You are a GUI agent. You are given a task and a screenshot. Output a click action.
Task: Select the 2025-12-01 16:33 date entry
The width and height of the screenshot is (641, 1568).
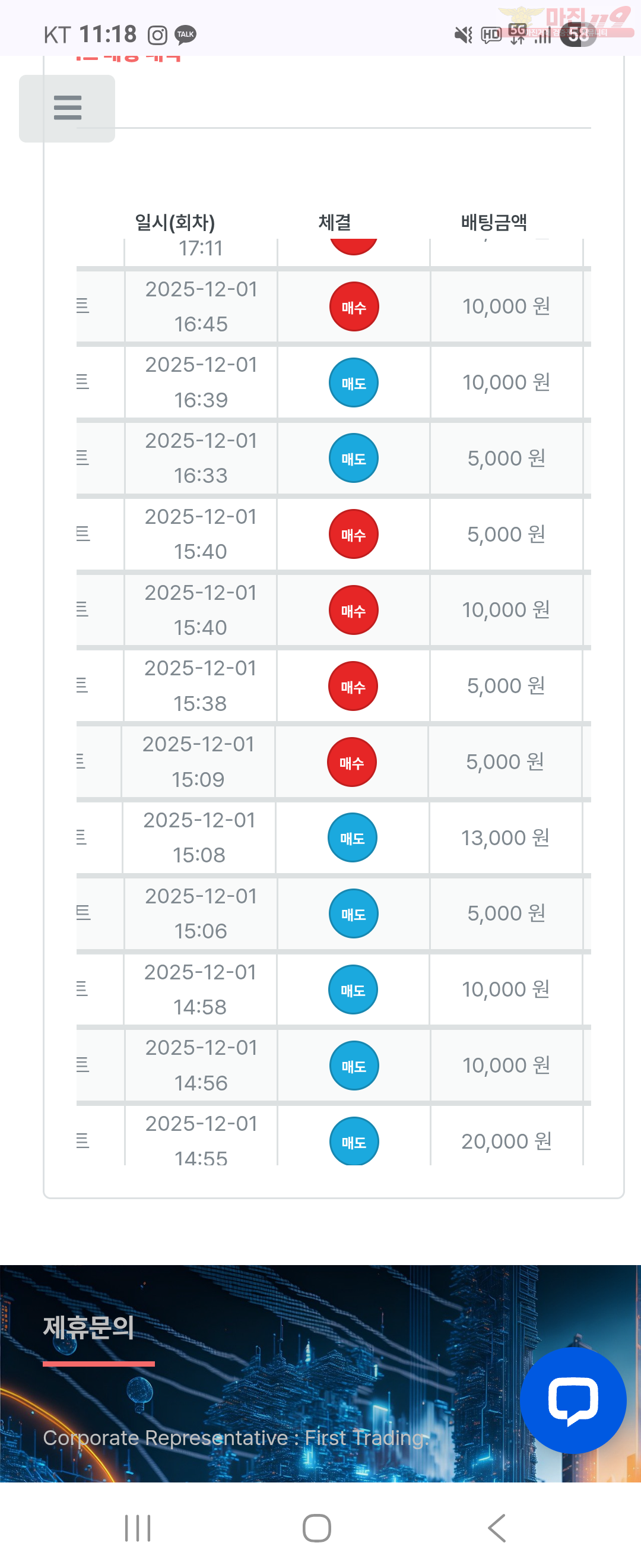pos(201,458)
